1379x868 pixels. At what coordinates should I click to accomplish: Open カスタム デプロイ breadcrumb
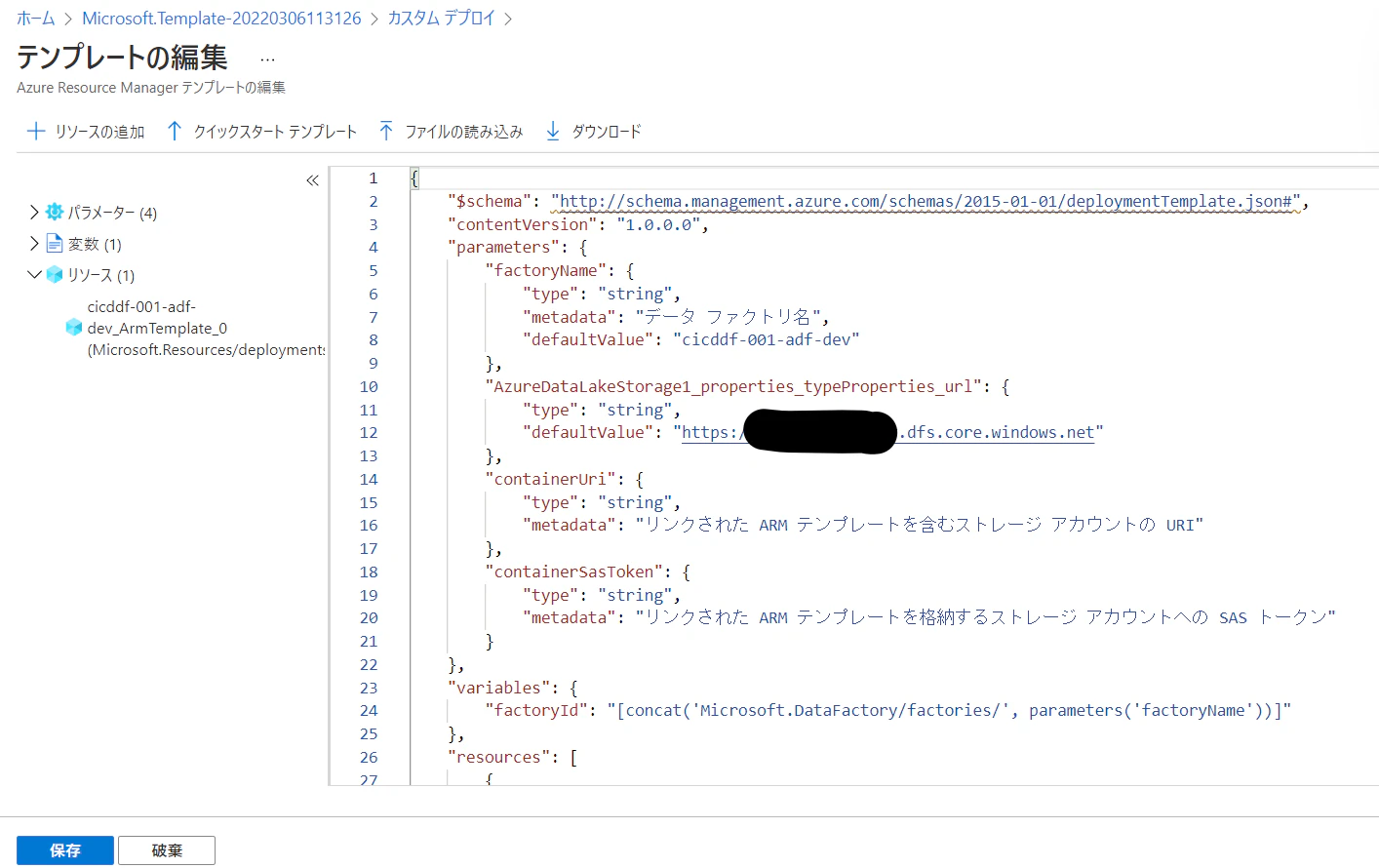tap(442, 19)
